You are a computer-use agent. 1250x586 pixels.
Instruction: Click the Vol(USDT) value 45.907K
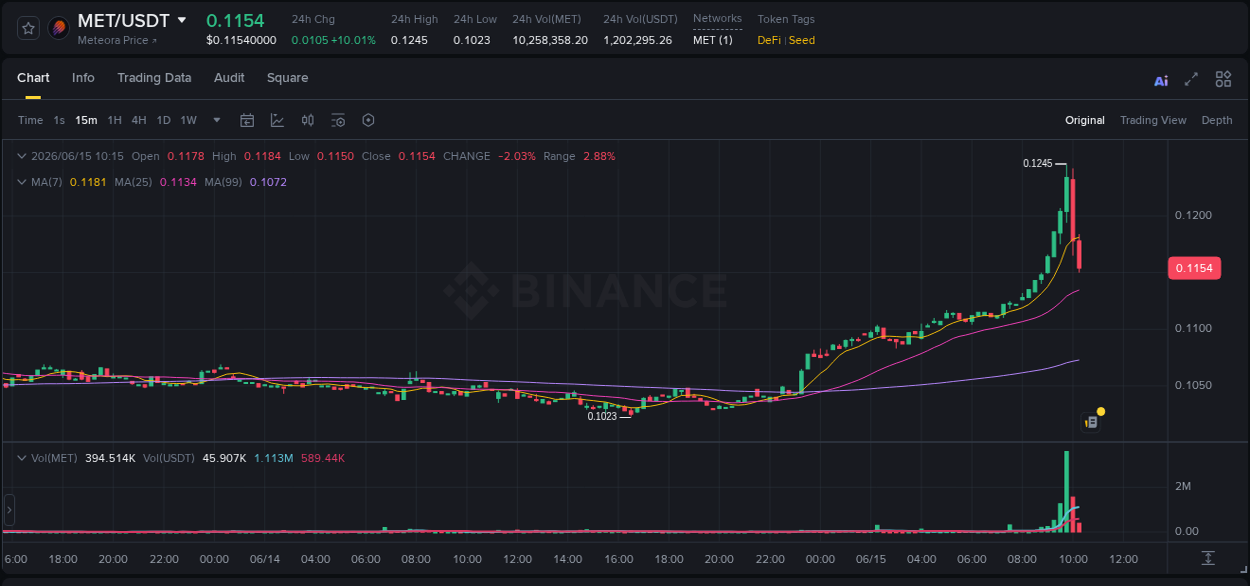(225, 458)
